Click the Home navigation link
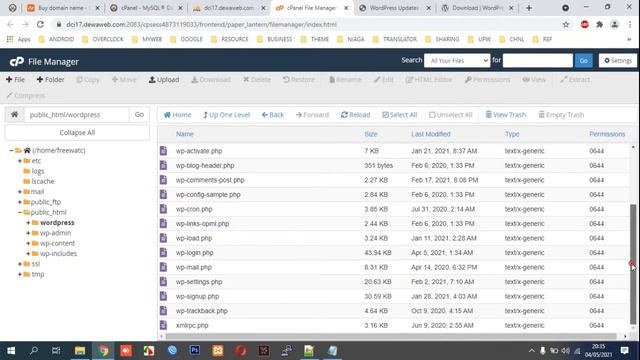640x360 pixels. (178, 115)
